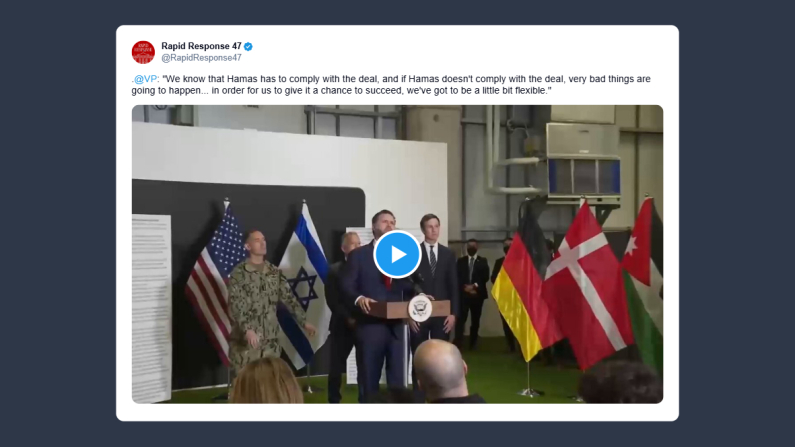The width and height of the screenshot is (795, 447).
Task: Play the embedded video
Action: coord(398,254)
